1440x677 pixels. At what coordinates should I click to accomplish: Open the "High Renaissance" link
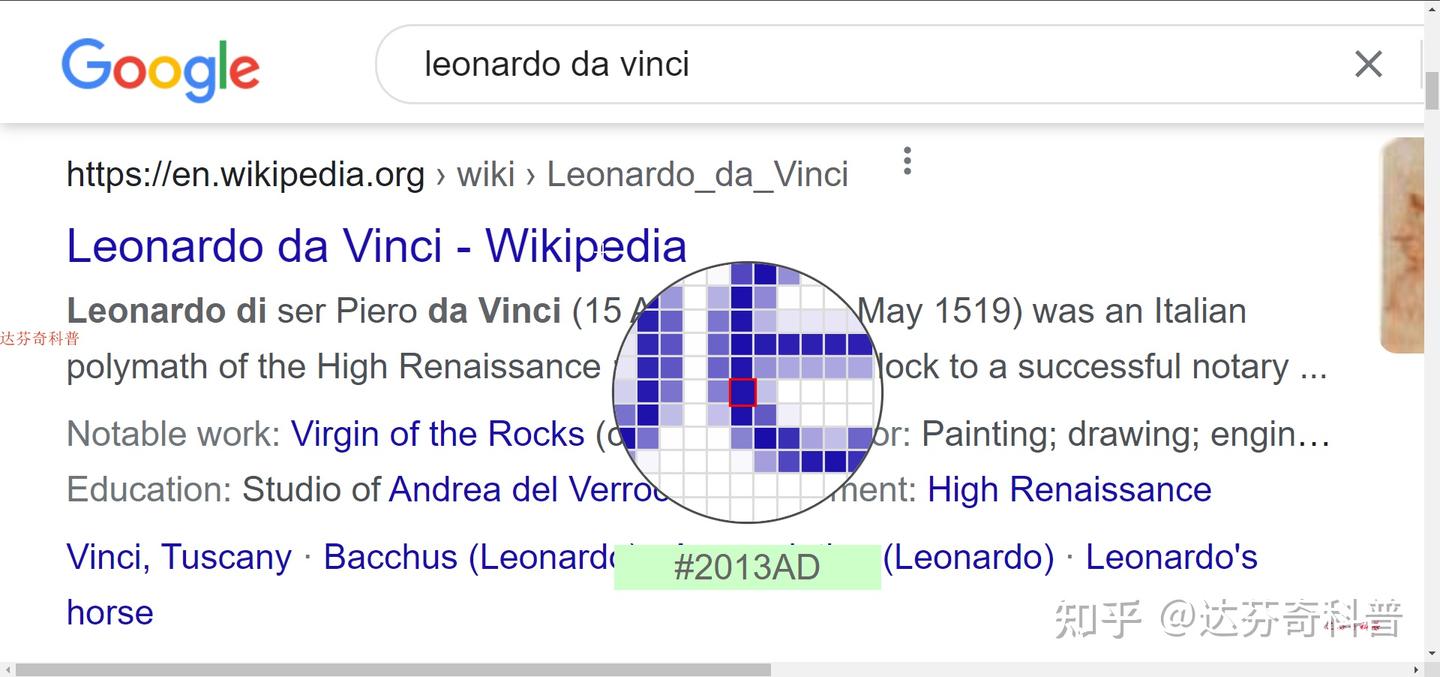[1069, 490]
